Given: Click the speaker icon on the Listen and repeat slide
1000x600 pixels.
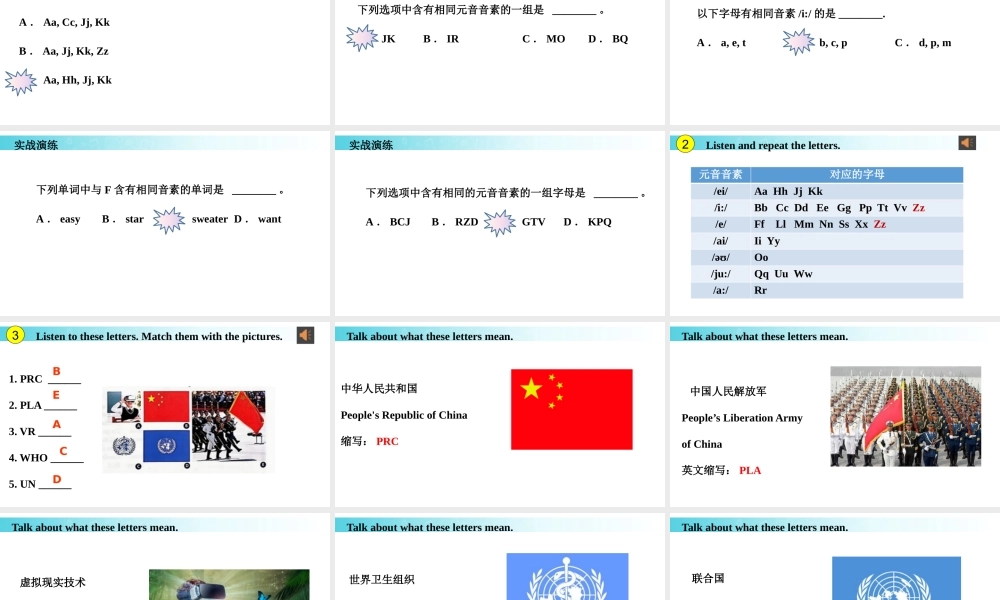Looking at the screenshot, I should (x=967, y=143).
